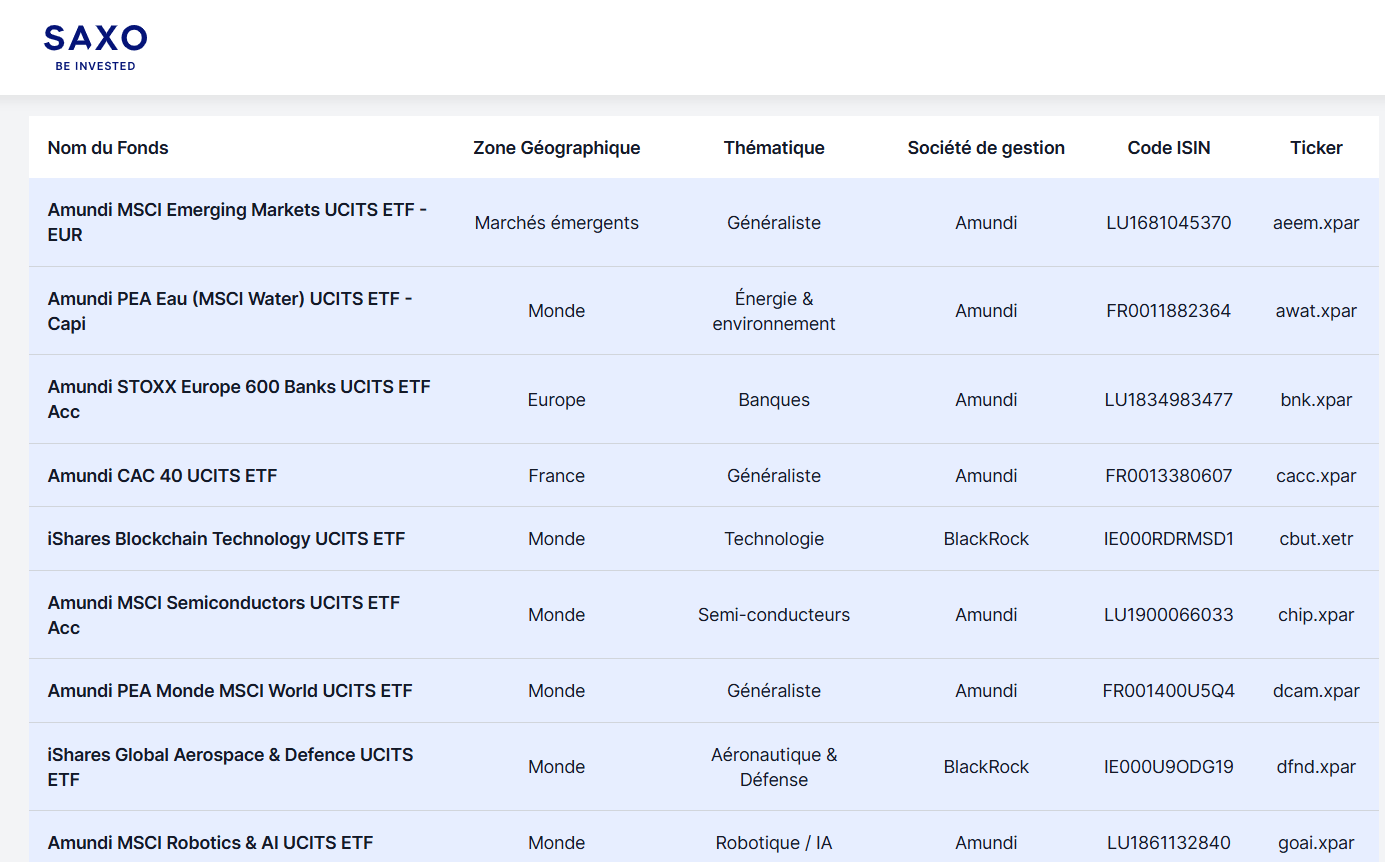Screen dimensions: 1385x862
Task: Click ticker cacc.xpar
Action: [1316, 476]
